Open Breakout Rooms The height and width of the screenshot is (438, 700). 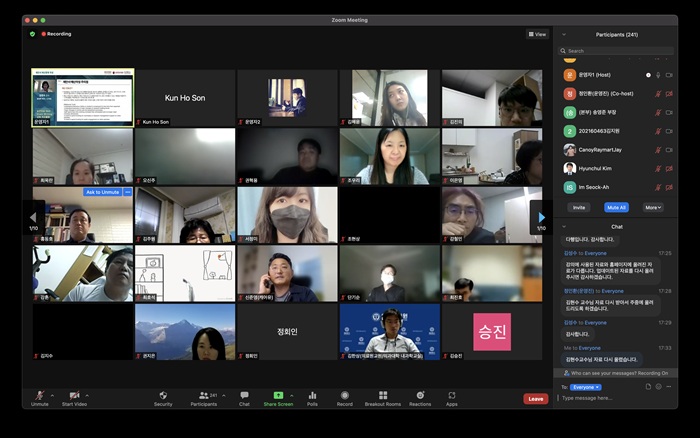click(x=382, y=396)
